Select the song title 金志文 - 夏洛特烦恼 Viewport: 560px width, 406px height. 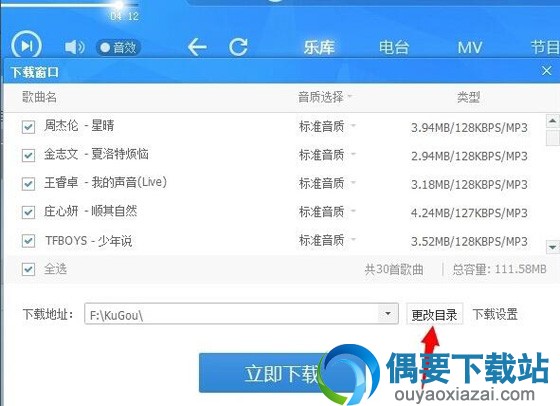96,154
